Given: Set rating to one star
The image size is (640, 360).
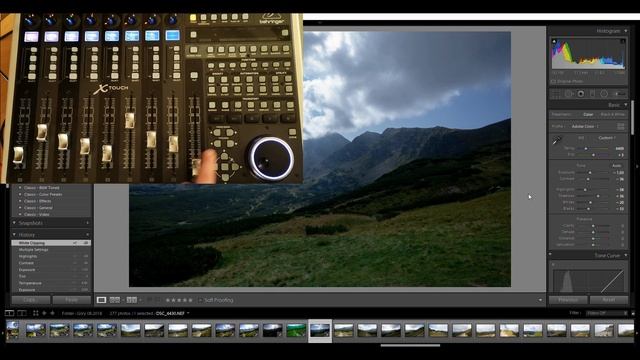Looking at the screenshot, I should [x=168, y=300].
